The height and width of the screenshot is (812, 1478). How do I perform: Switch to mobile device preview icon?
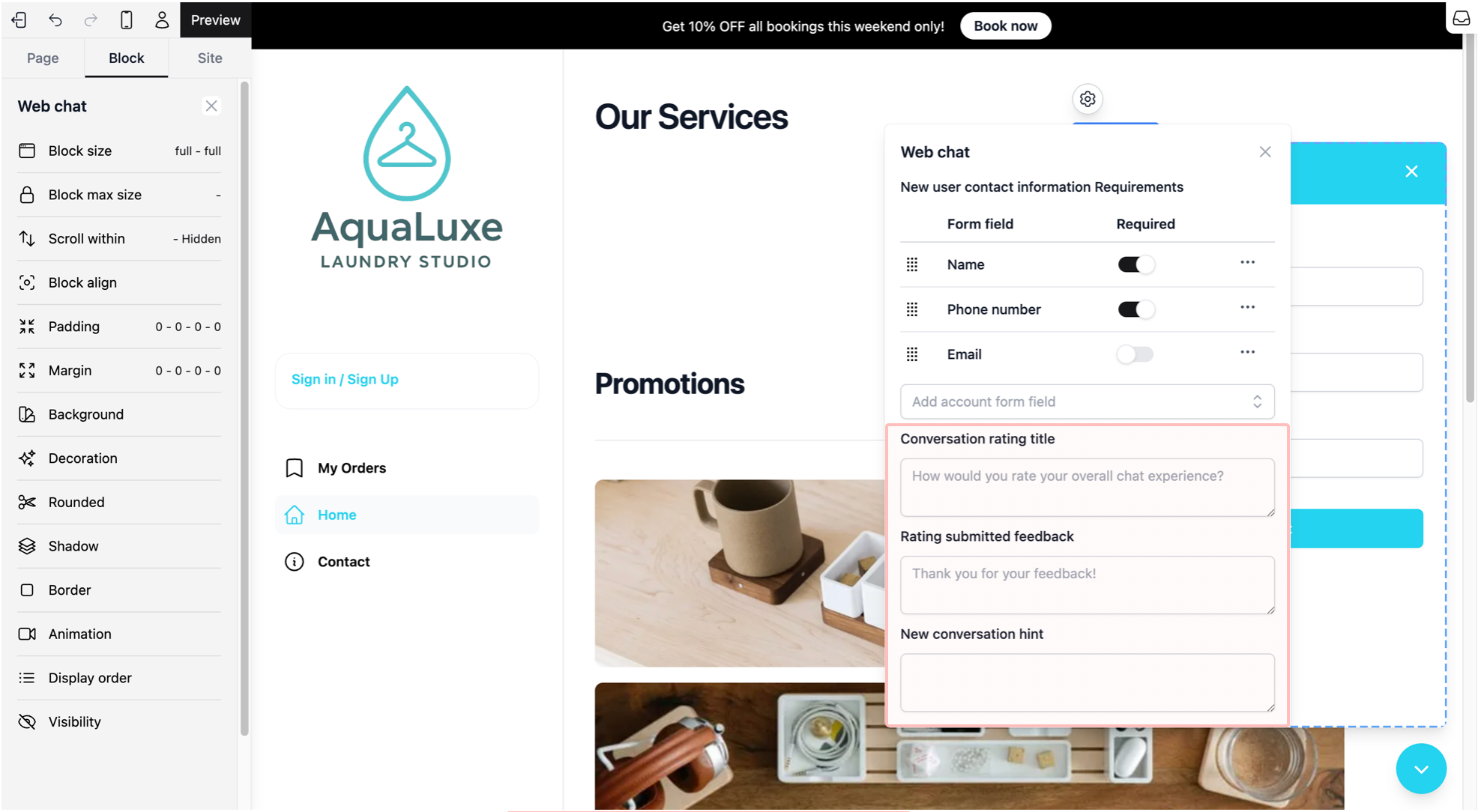tap(126, 20)
